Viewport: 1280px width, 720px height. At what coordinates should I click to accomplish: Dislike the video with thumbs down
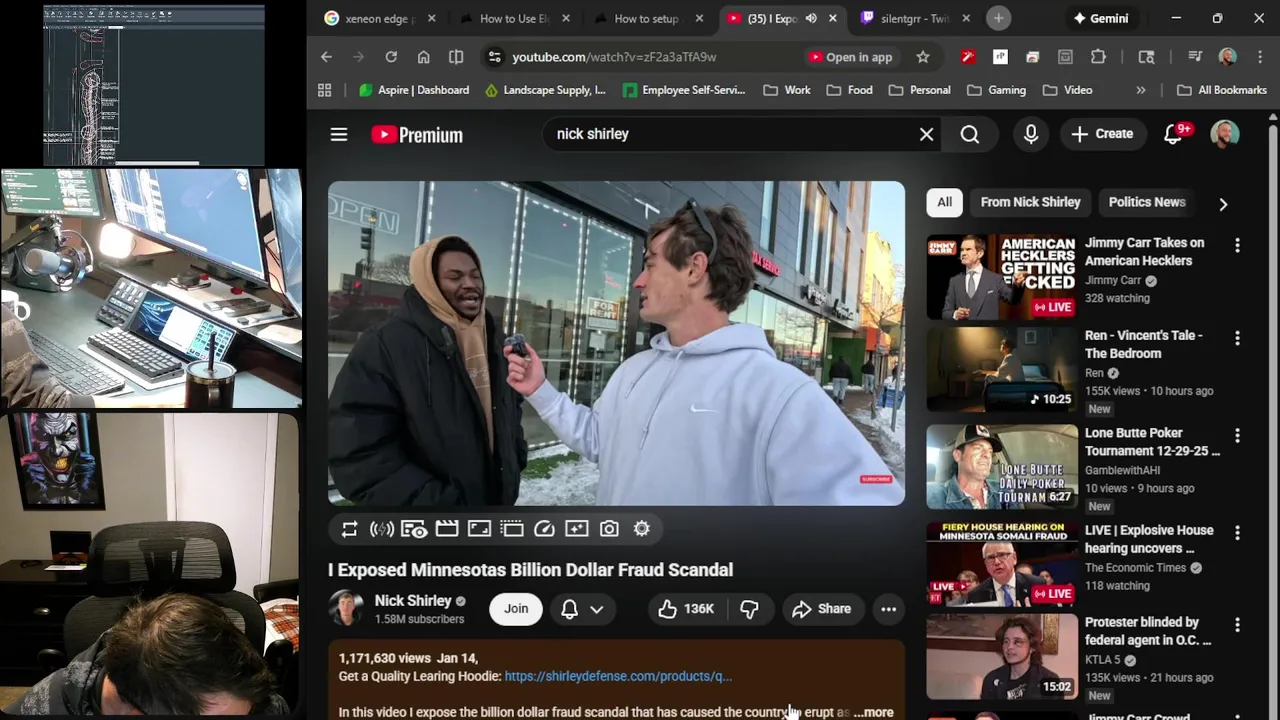coord(749,609)
